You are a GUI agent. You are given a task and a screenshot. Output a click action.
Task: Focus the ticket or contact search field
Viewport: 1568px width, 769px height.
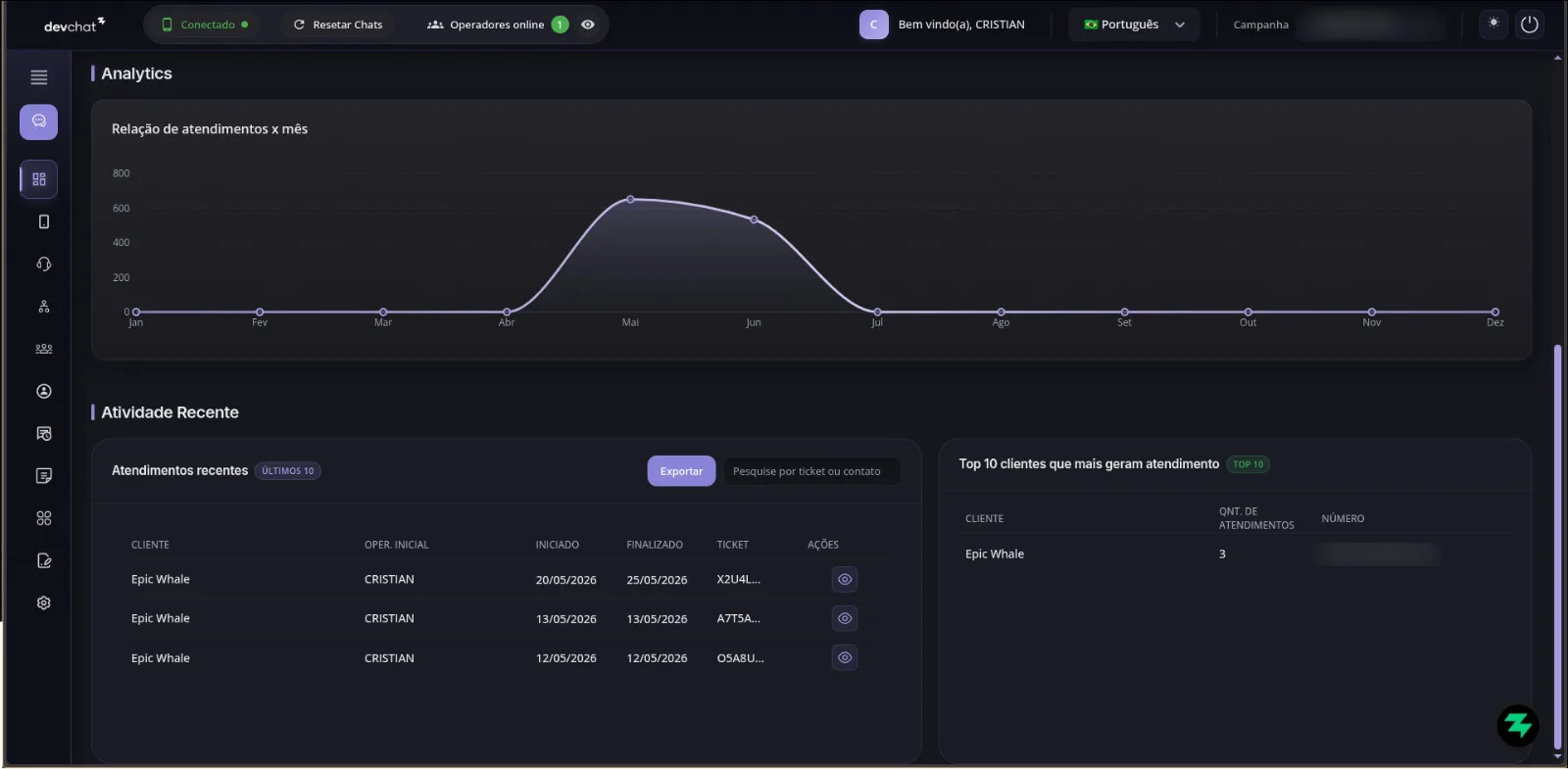click(x=811, y=471)
